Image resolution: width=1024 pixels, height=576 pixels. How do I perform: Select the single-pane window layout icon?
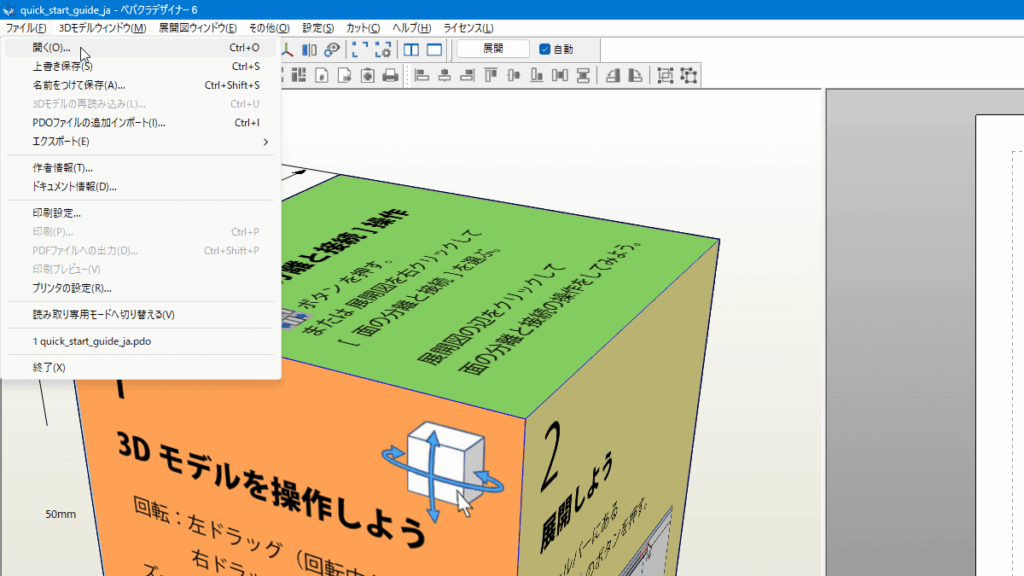pyautogui.click(x=434, y=49)
